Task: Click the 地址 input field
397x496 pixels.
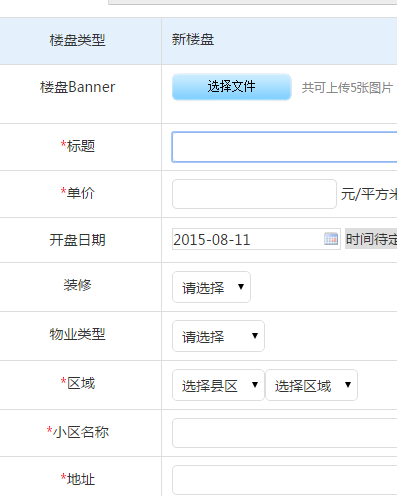Action: point(284,480)
